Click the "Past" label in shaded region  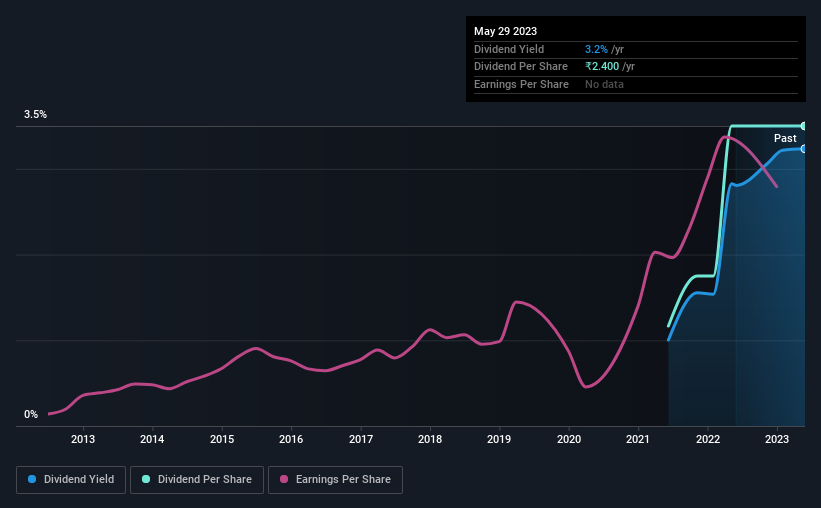[785, 138]
